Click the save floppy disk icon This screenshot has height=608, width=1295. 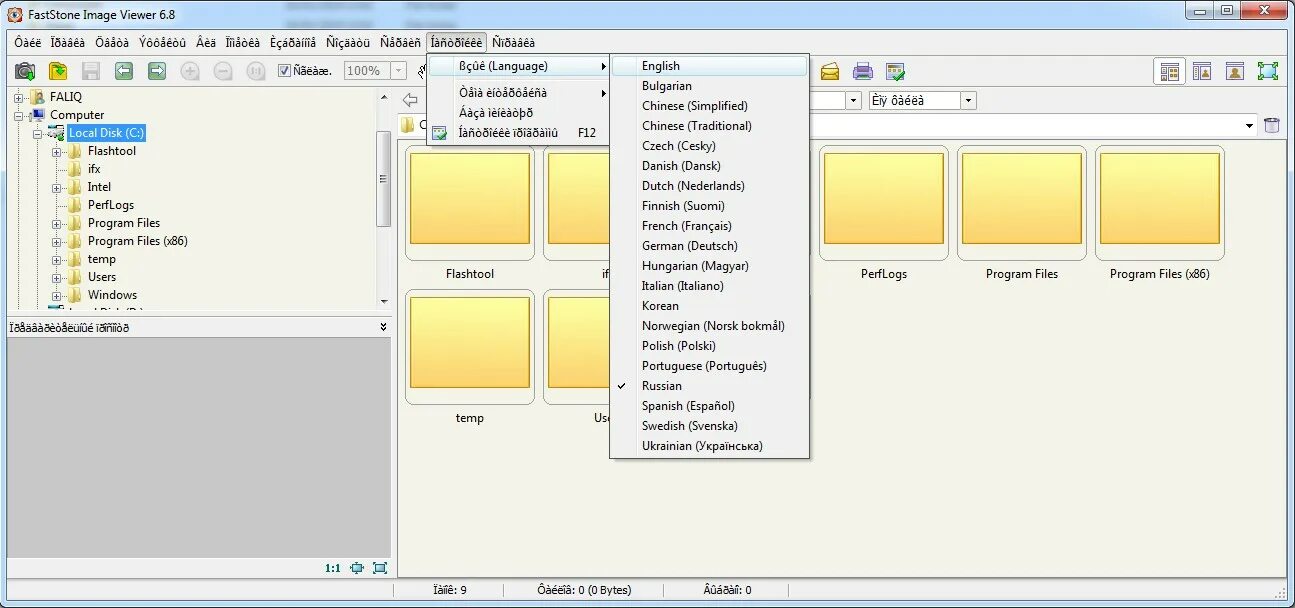tap(91, 71)
